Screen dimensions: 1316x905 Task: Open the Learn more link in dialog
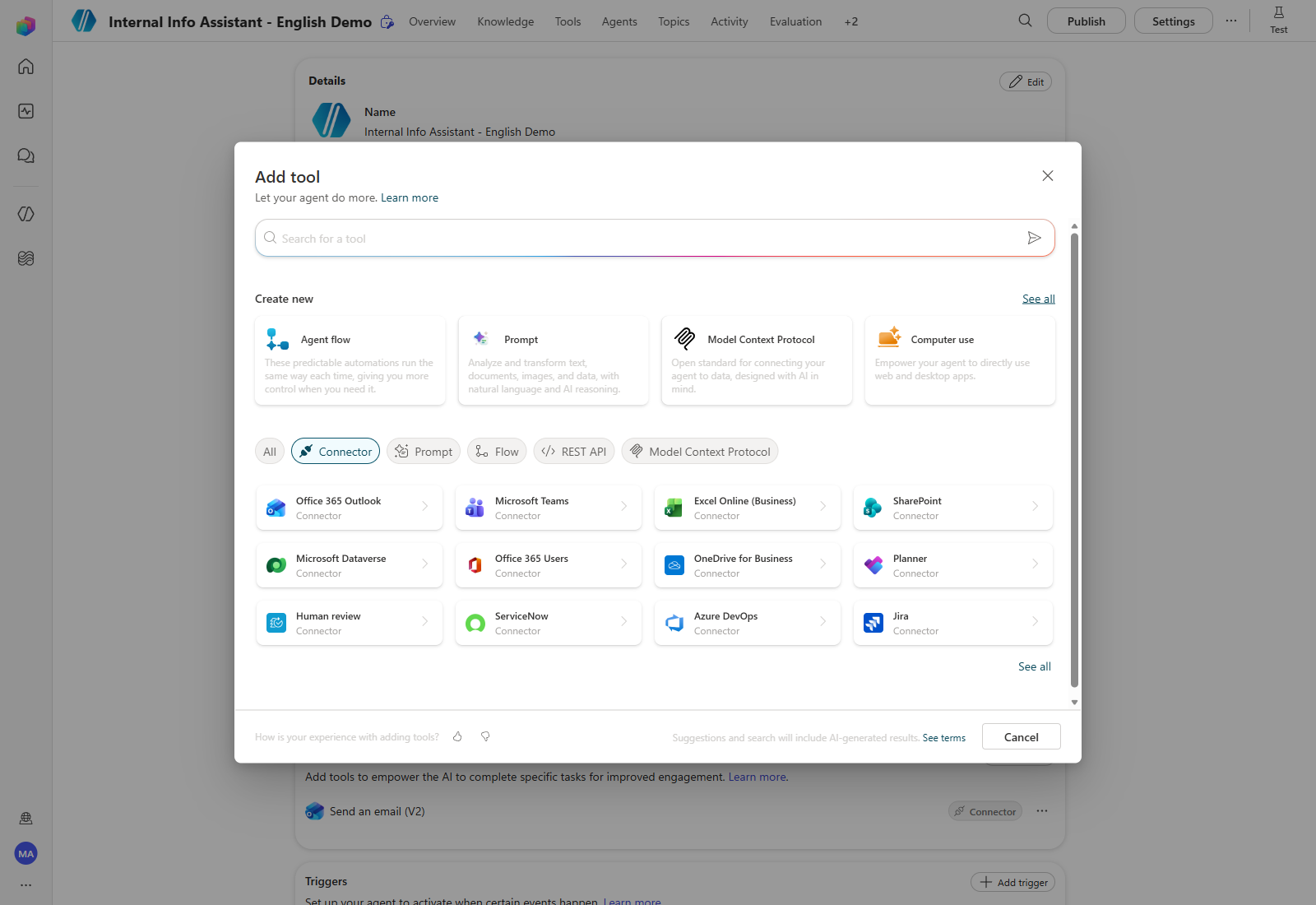point(410,197)
